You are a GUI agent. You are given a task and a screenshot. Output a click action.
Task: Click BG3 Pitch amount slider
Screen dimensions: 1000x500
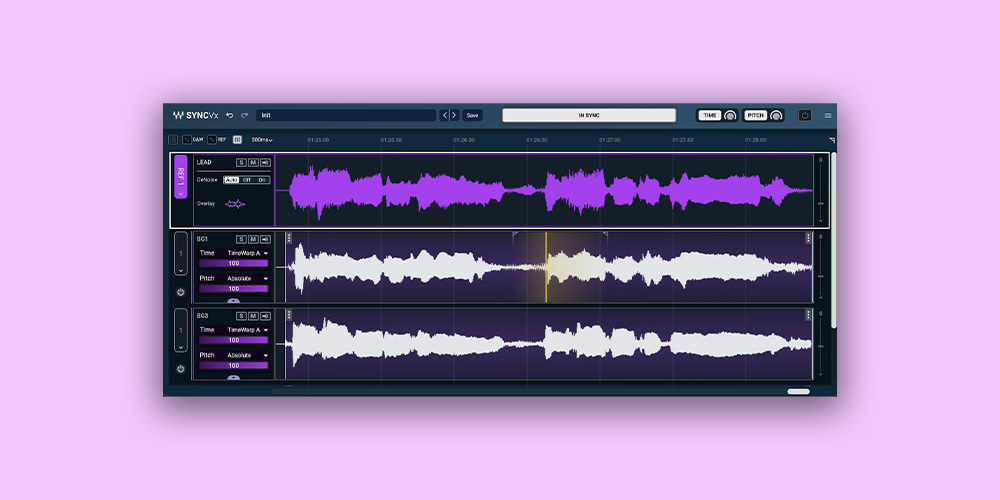point(233,365)
